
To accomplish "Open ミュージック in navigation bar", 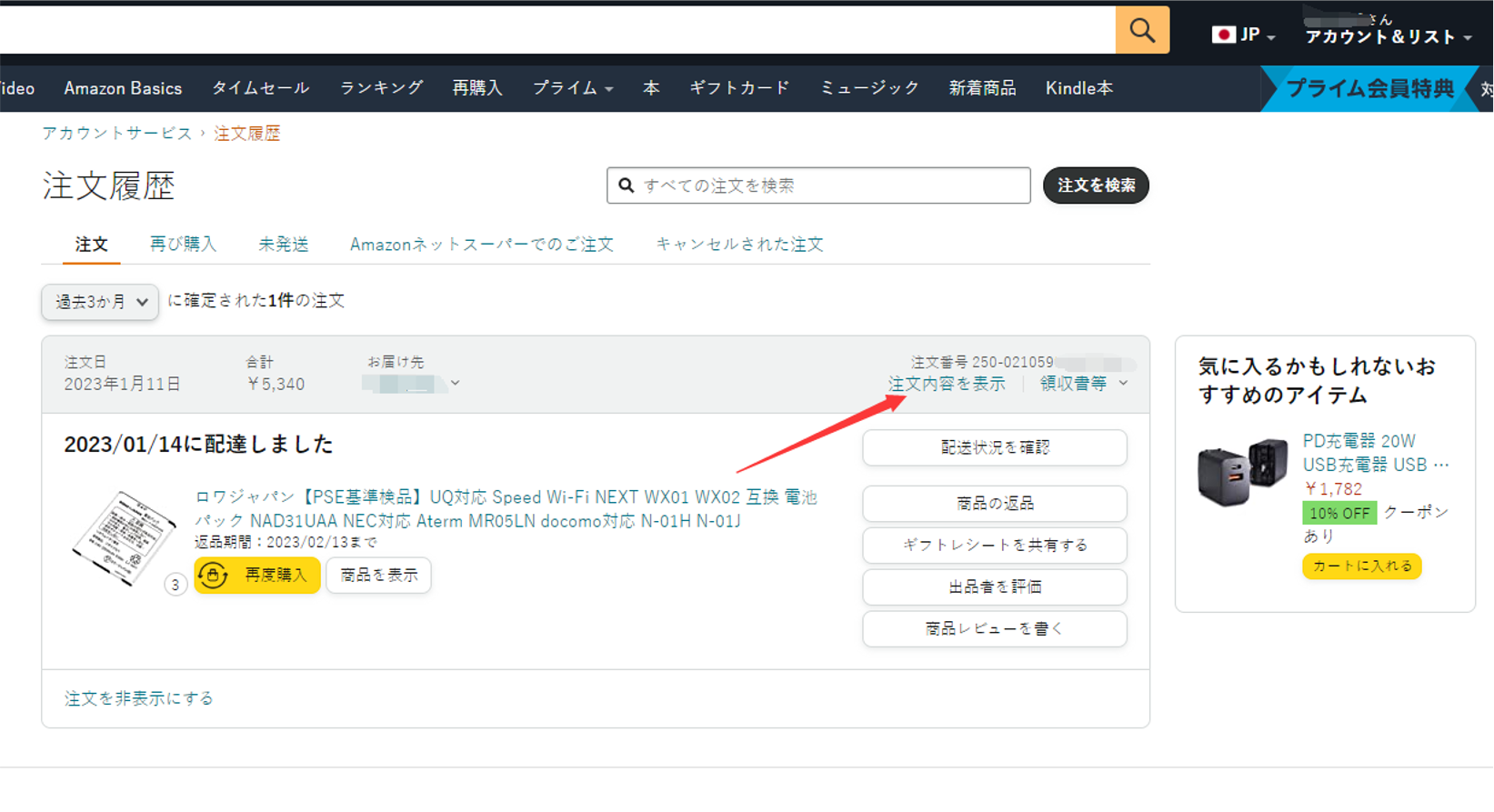I will [869, 88].
